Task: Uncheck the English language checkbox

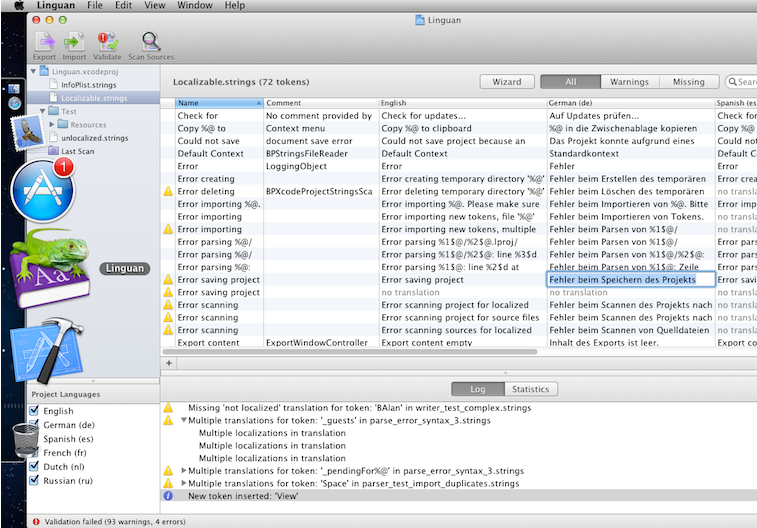Action: [35, 411]
